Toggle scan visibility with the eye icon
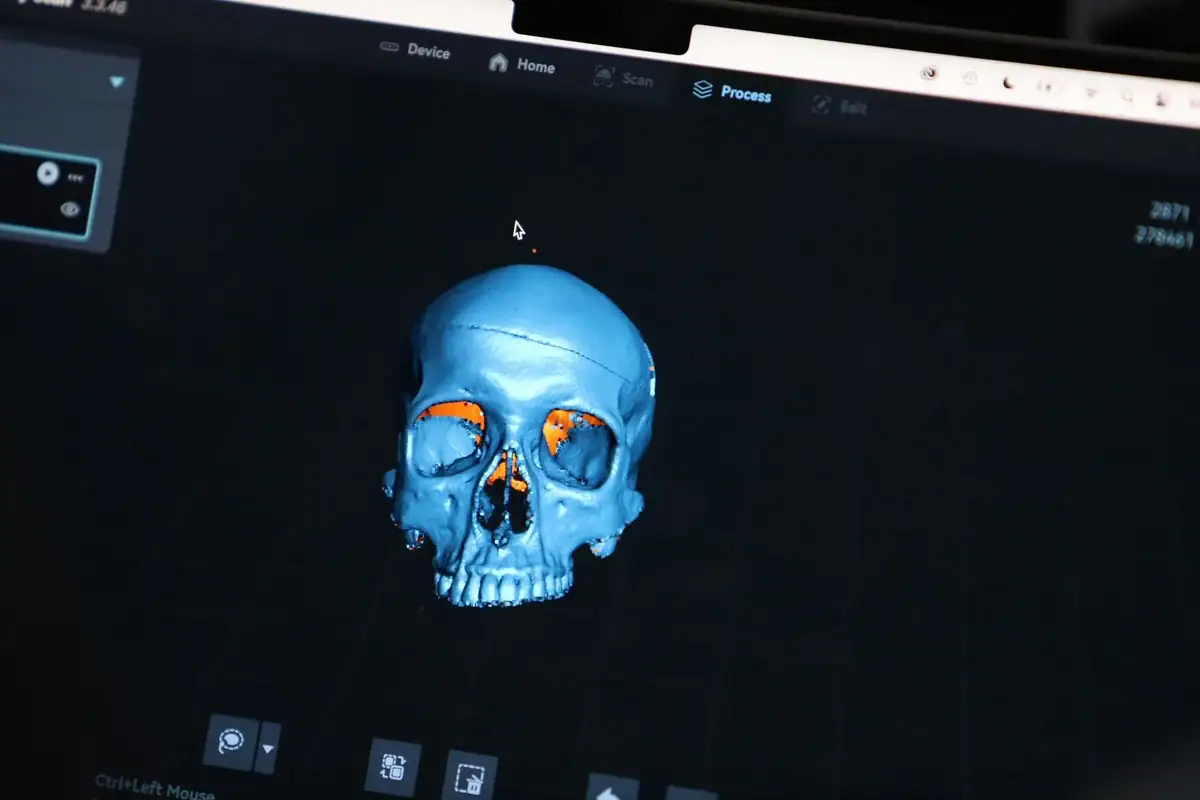The image size is (1200, 800). [x=70, y=209]
